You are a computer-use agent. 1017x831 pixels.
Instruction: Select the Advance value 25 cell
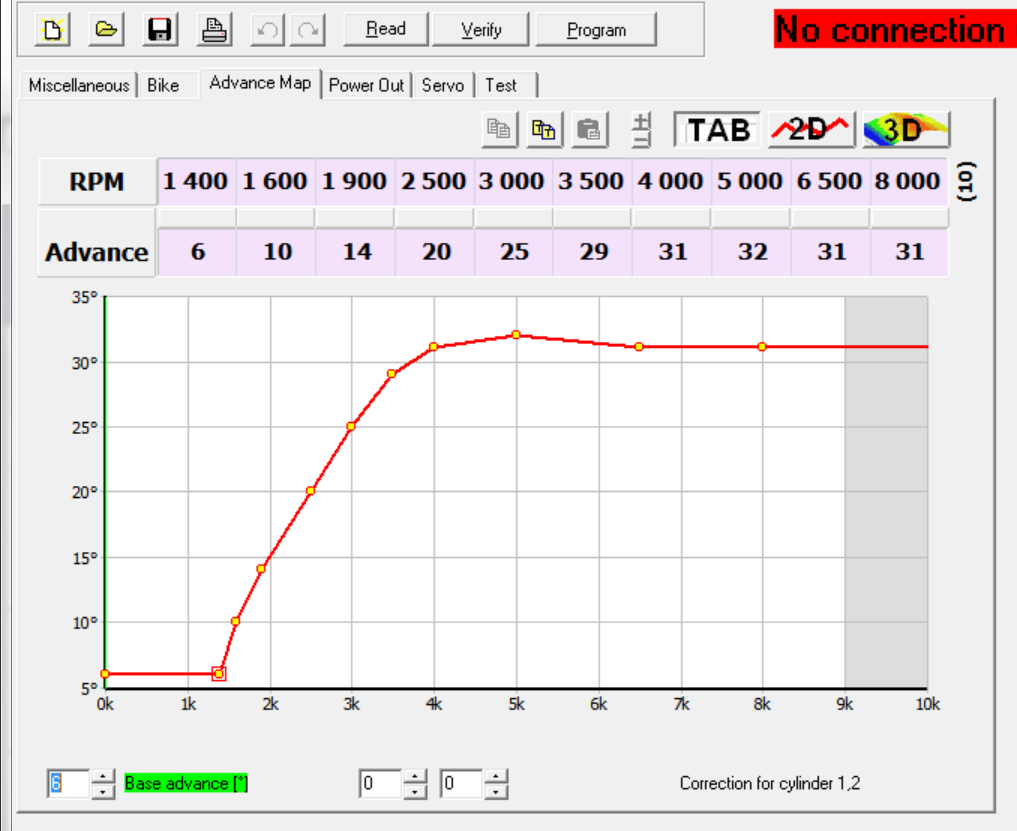514,252
